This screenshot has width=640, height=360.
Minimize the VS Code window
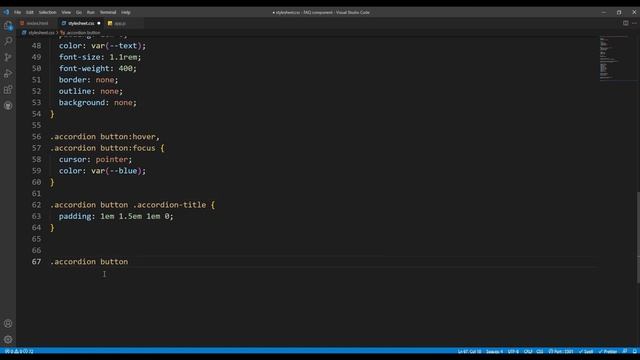[x=604, y=12]
